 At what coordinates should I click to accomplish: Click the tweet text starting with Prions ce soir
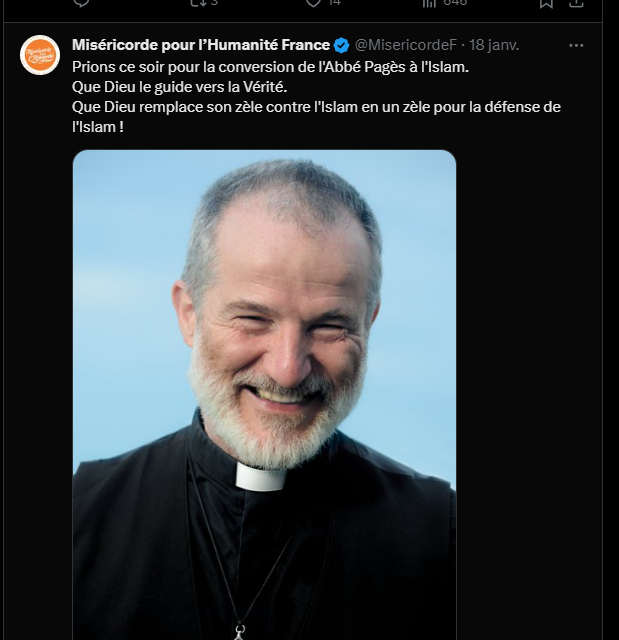click(270, 67)
